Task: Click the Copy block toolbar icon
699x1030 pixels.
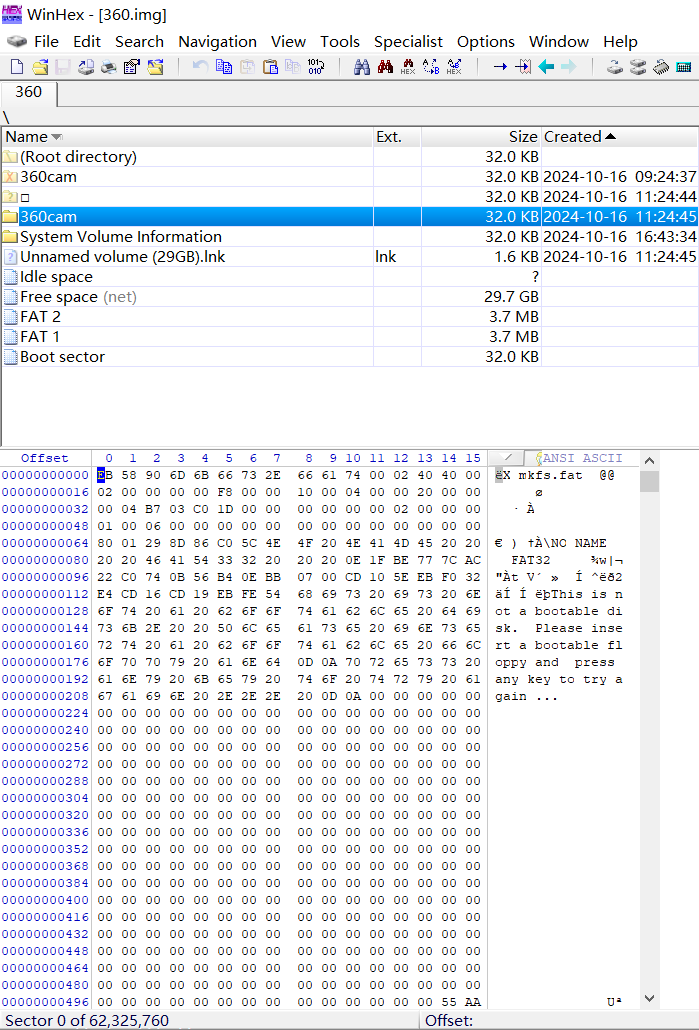Action: click(x=224, y=67)
